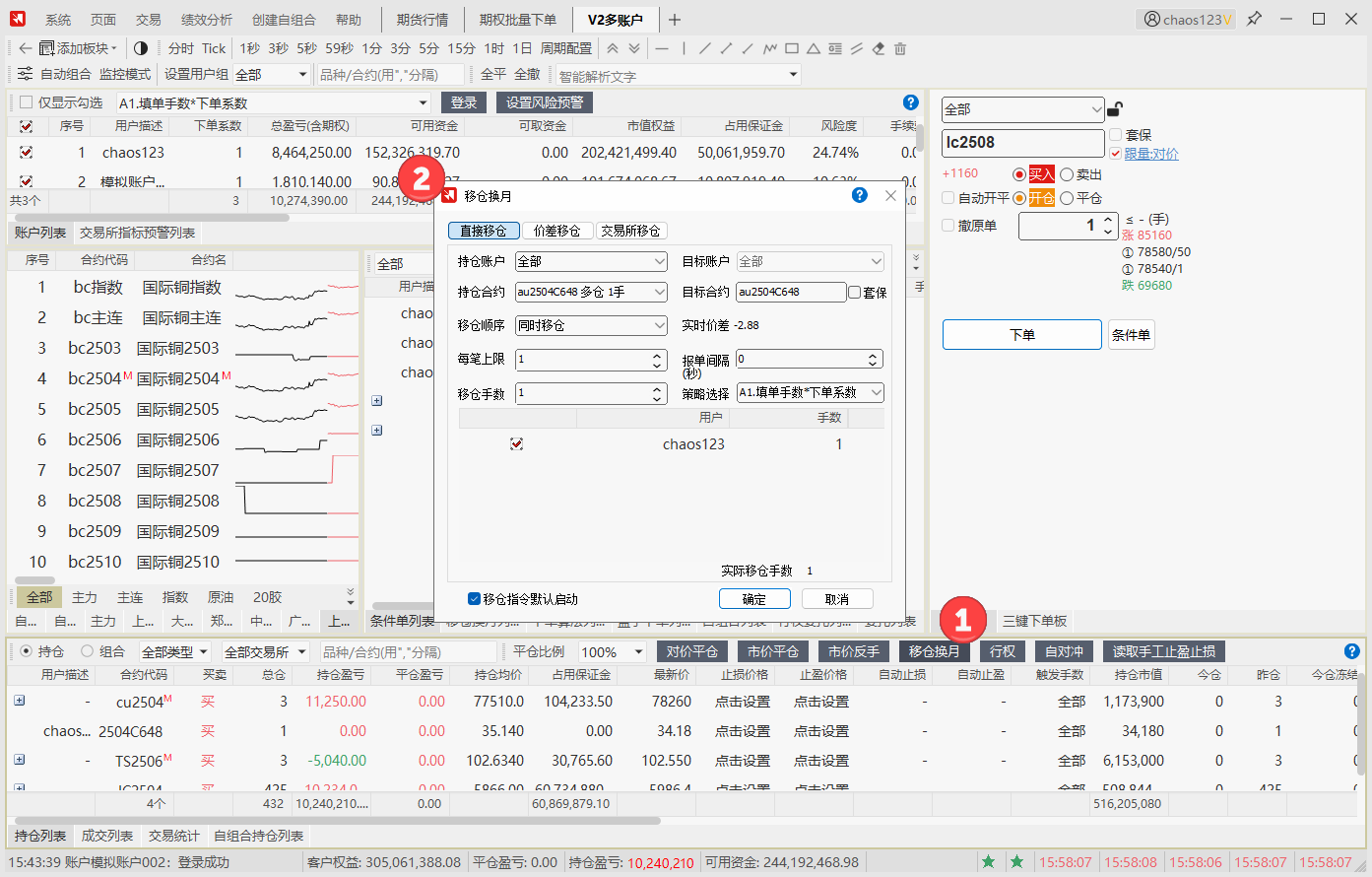This screenshot has height=877, width=1372.
Task: Select the 组合 radio button in the positions panel
Action: coord(87,651)
